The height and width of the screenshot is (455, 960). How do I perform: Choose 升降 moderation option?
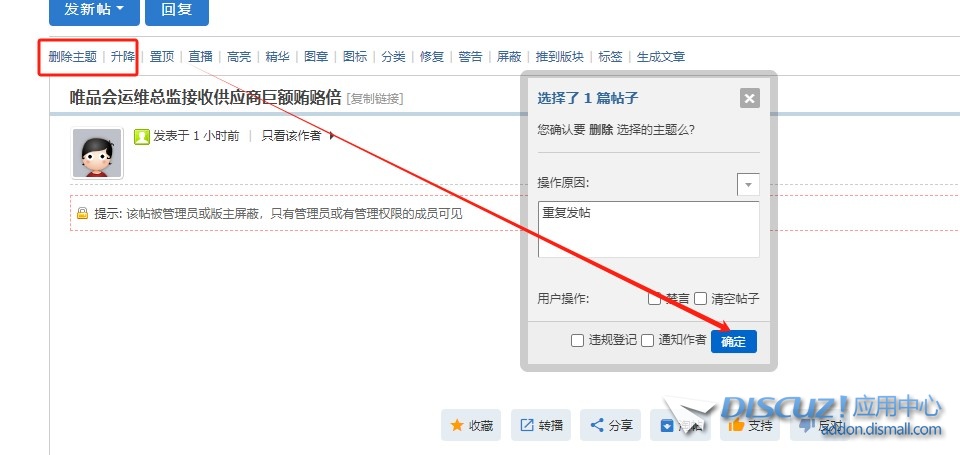123,57
